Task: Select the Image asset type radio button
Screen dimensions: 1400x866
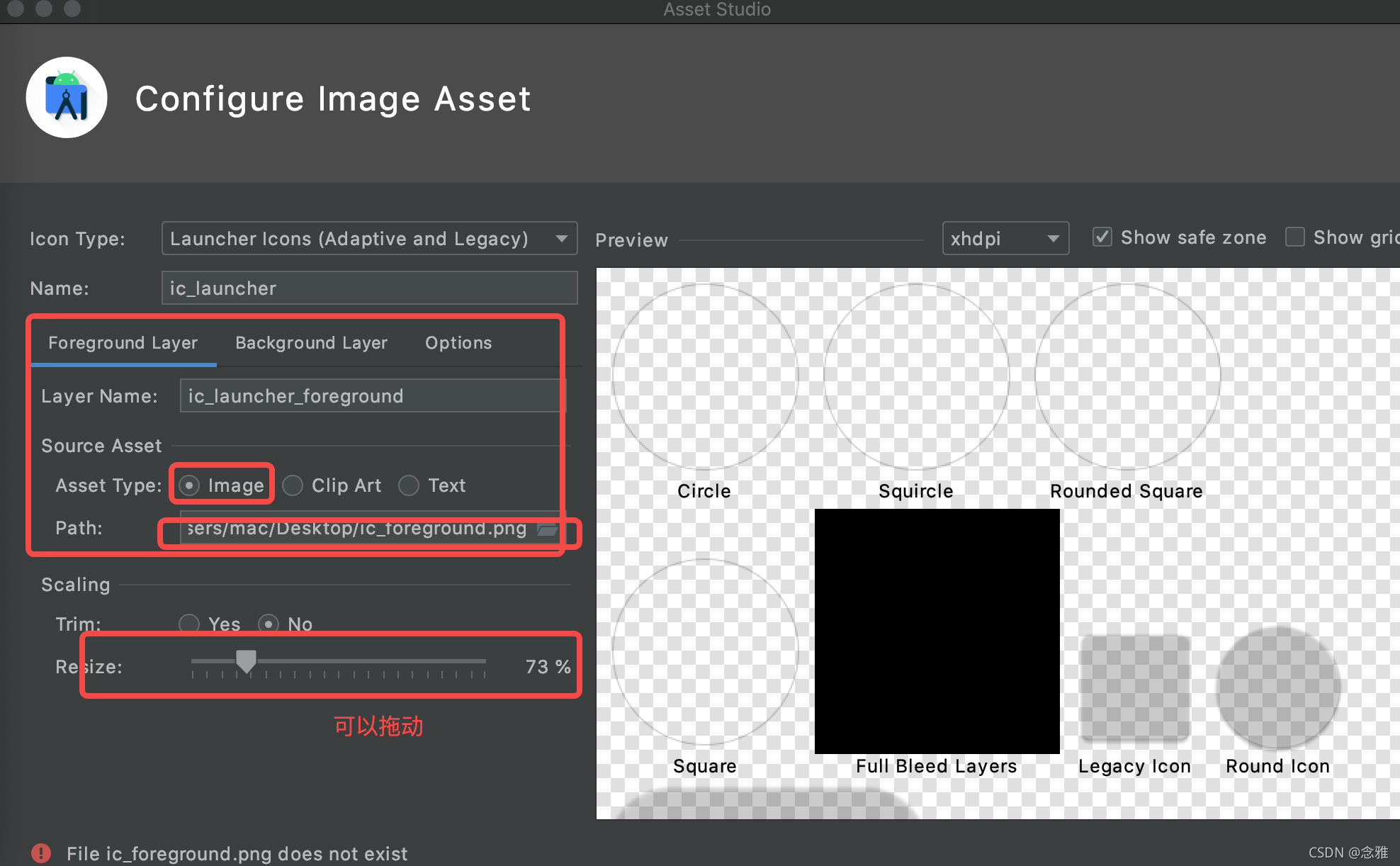Action: 188,485
